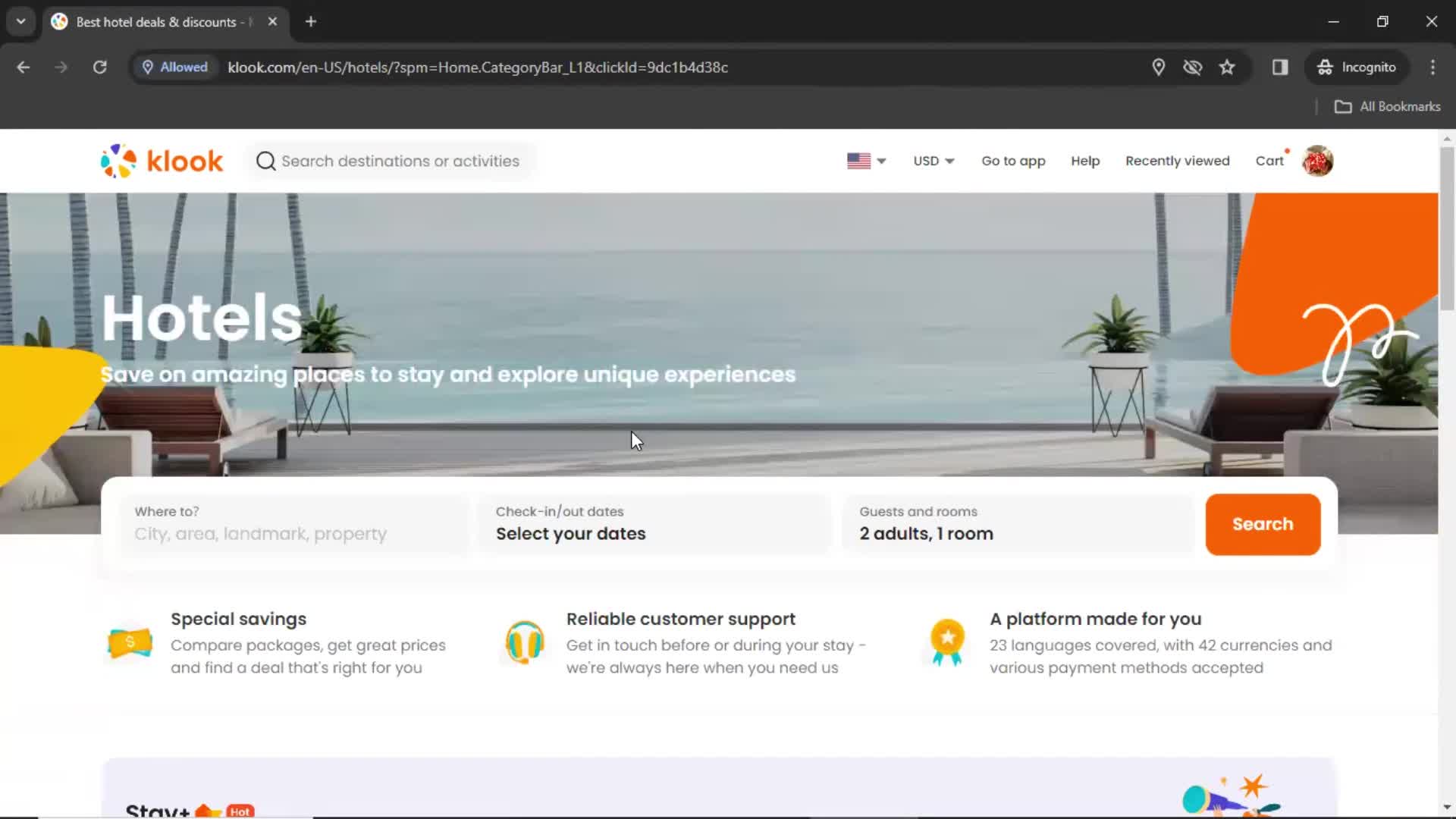Click the orange Search button
The width and height of the screenshot is (1456, 819).
tap(1262, 523)
